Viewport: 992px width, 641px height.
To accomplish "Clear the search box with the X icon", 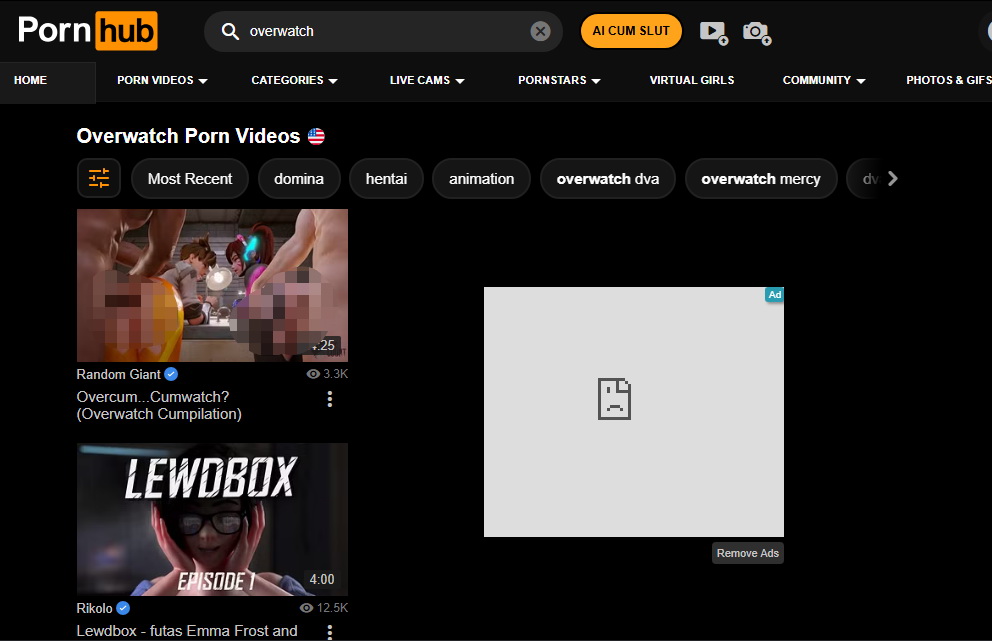I will pos(540,31).
